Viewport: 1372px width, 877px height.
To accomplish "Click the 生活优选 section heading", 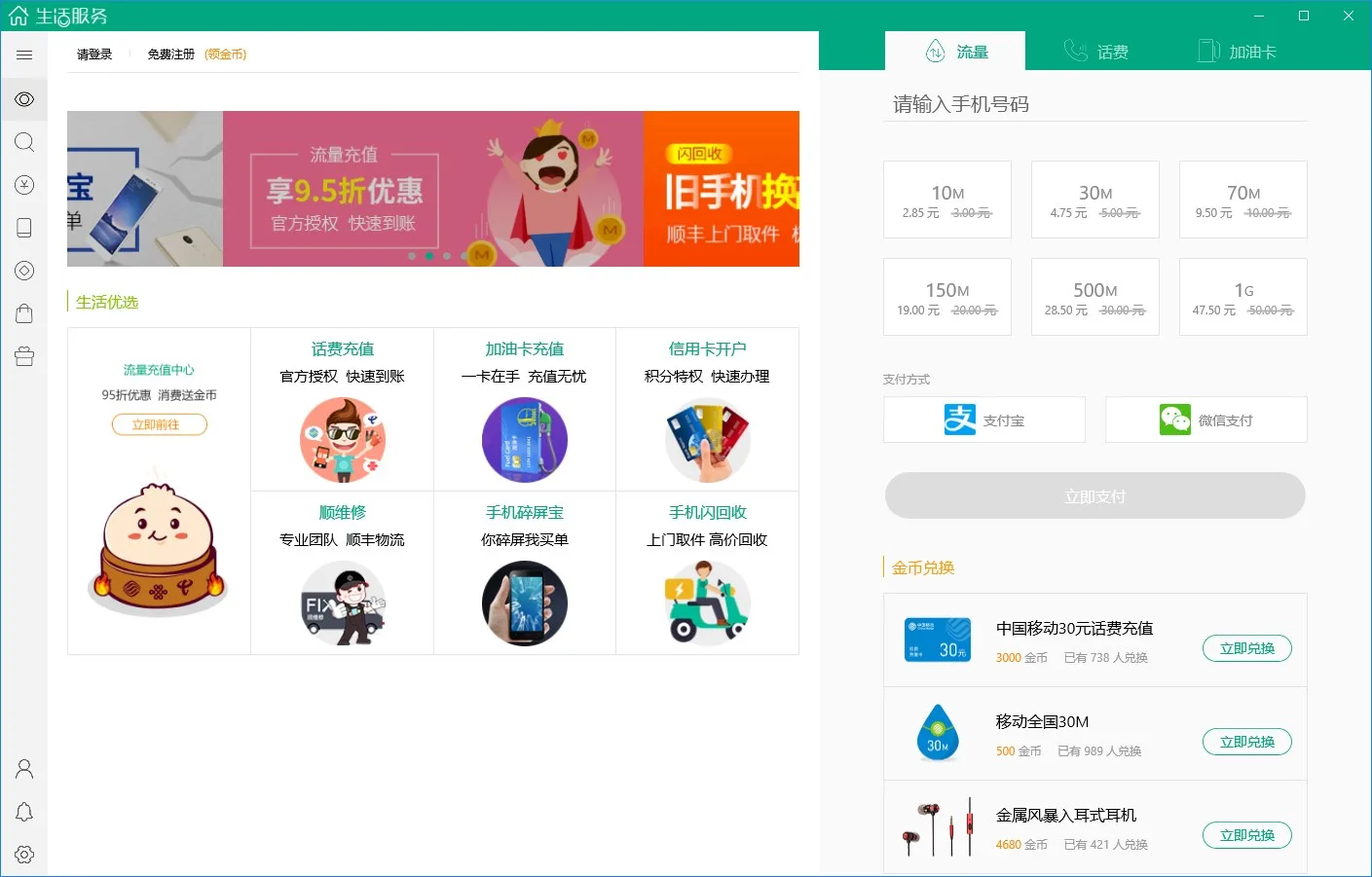I will click(x=107, y=302).
